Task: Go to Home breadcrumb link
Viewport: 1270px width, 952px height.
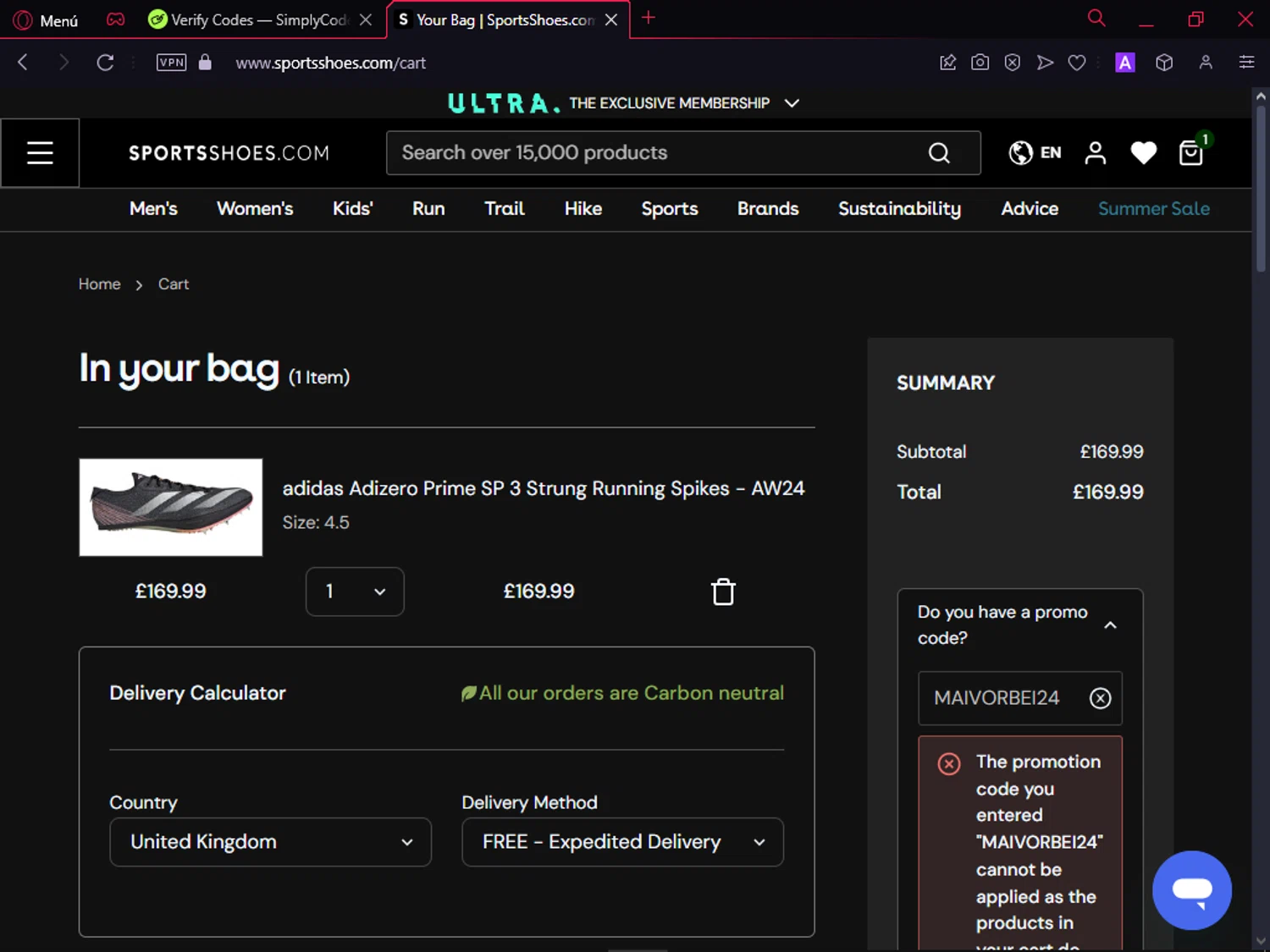Action: [x=100, y=284]
